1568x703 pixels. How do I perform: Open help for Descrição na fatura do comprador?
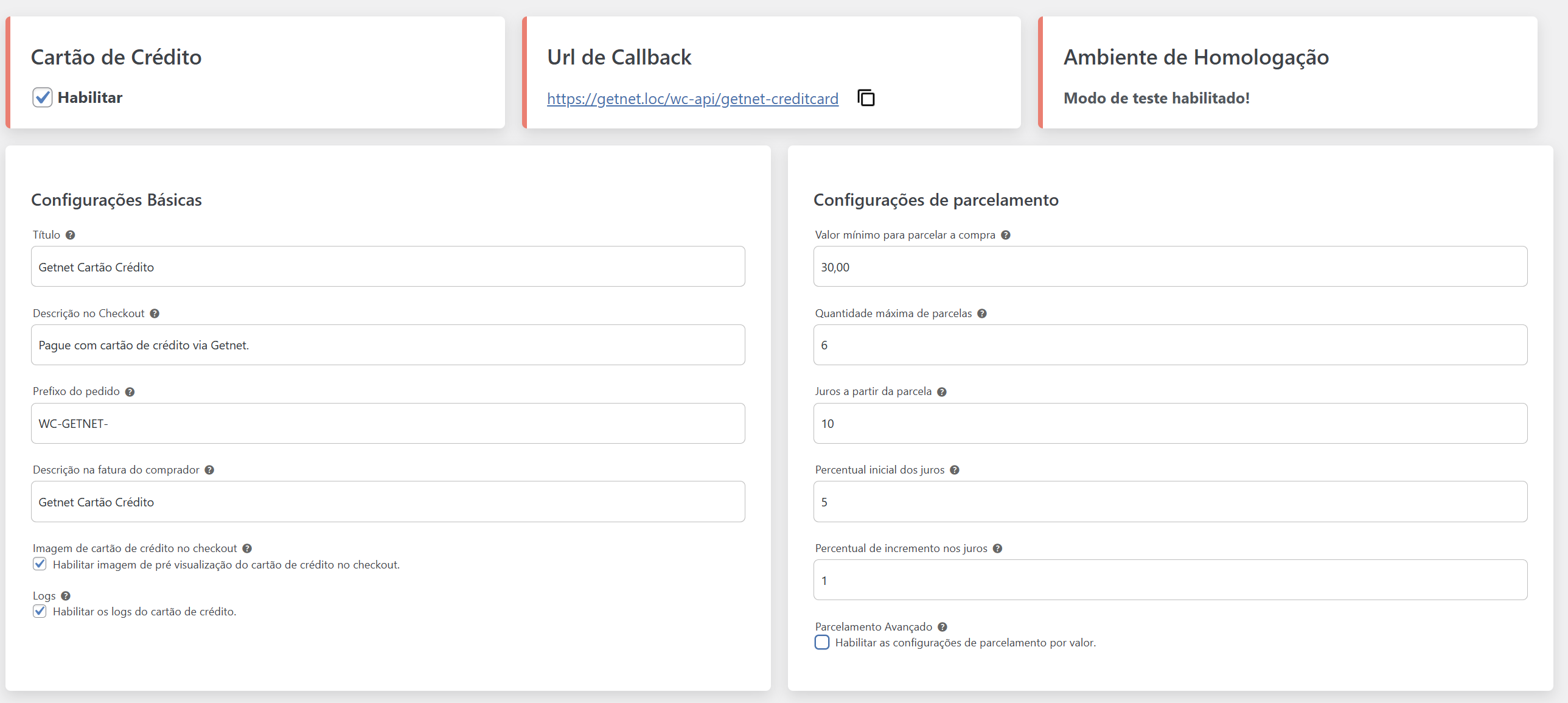pyautogui.click(x=209, y=470)
